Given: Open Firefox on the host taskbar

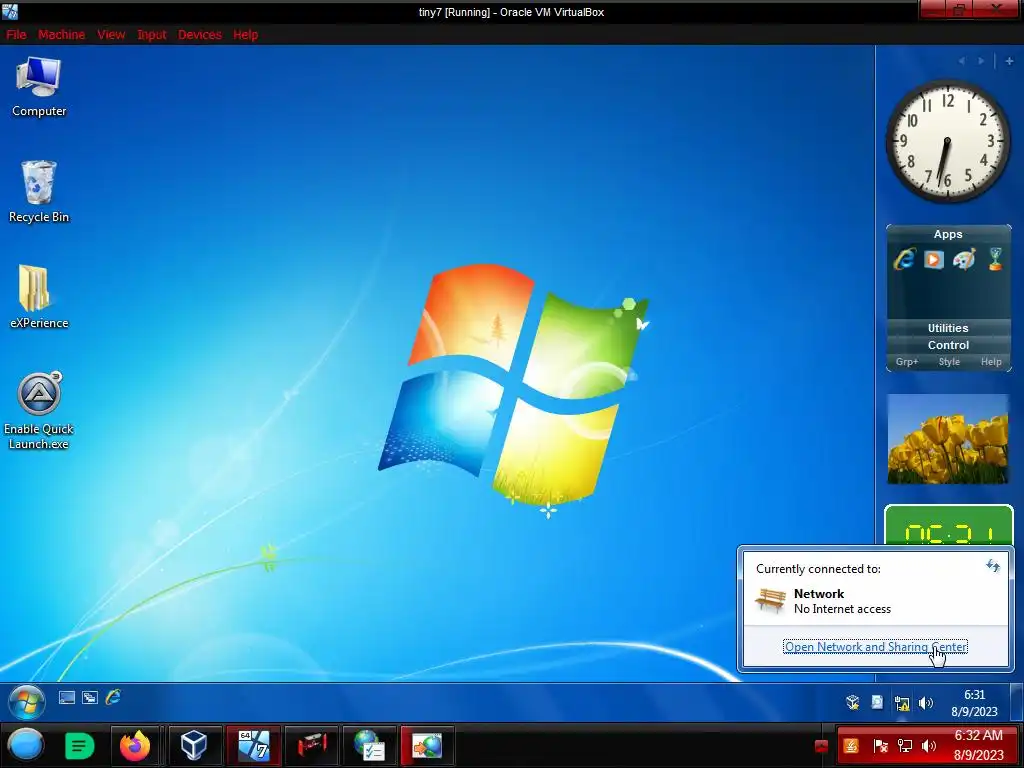Looking at the screenshot, I should (x=135, y=745).
